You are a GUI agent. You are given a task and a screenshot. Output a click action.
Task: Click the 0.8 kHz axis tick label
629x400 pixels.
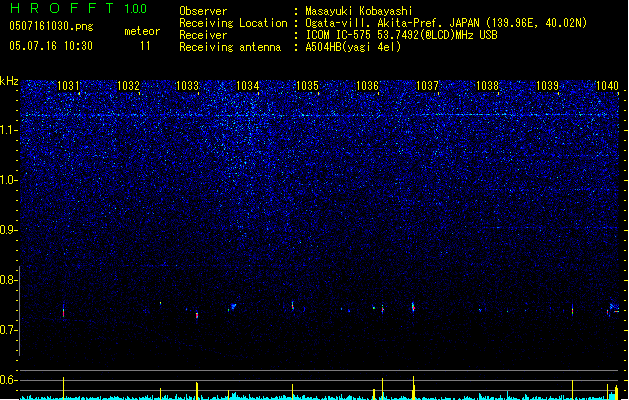coord(8,280)
